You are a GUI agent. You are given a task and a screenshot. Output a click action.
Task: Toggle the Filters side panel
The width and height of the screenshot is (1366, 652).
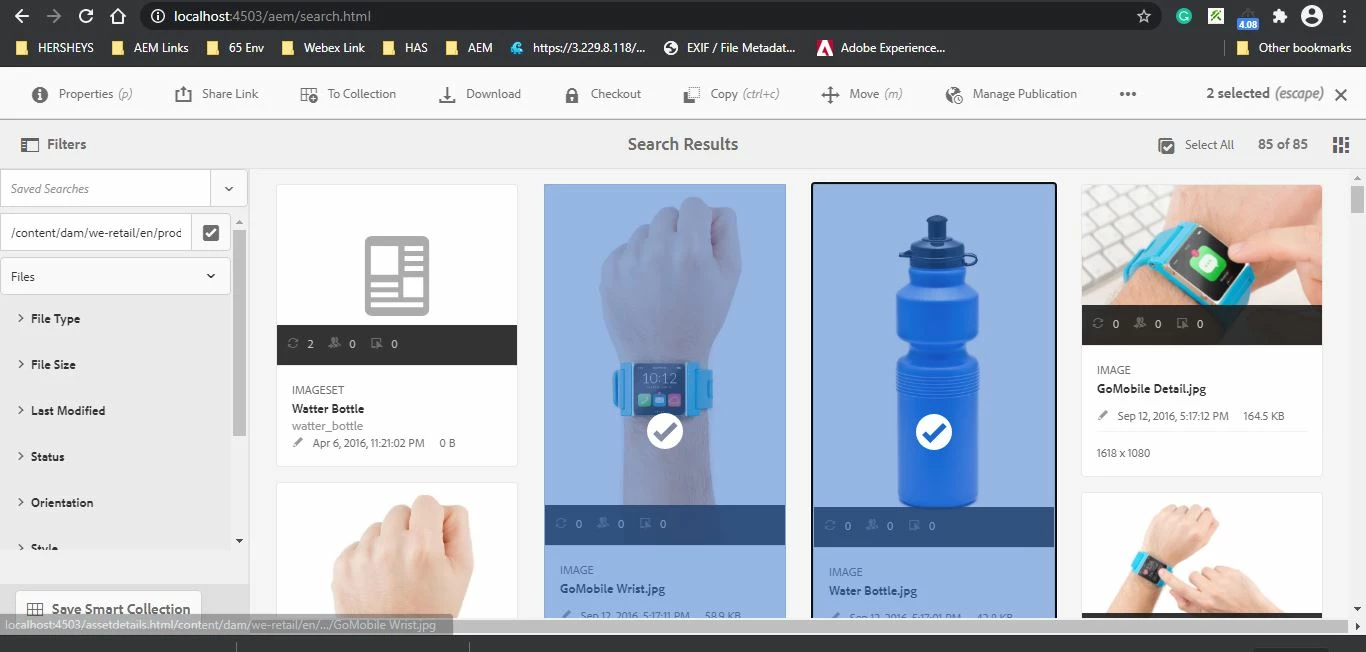pyautogui.click(x=54, y=144)
